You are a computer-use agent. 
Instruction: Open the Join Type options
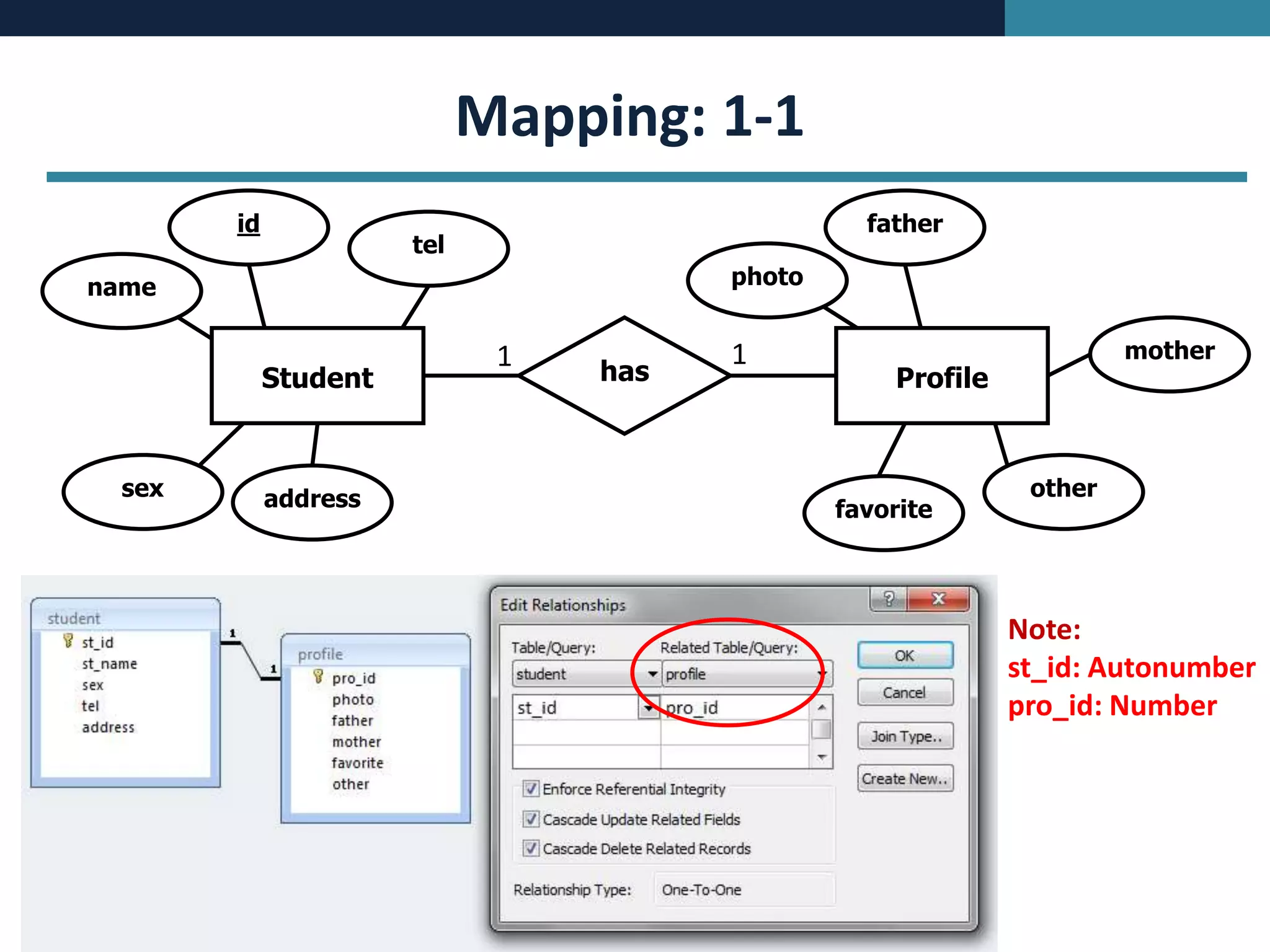pyautogui.click(x=905, y=736)
